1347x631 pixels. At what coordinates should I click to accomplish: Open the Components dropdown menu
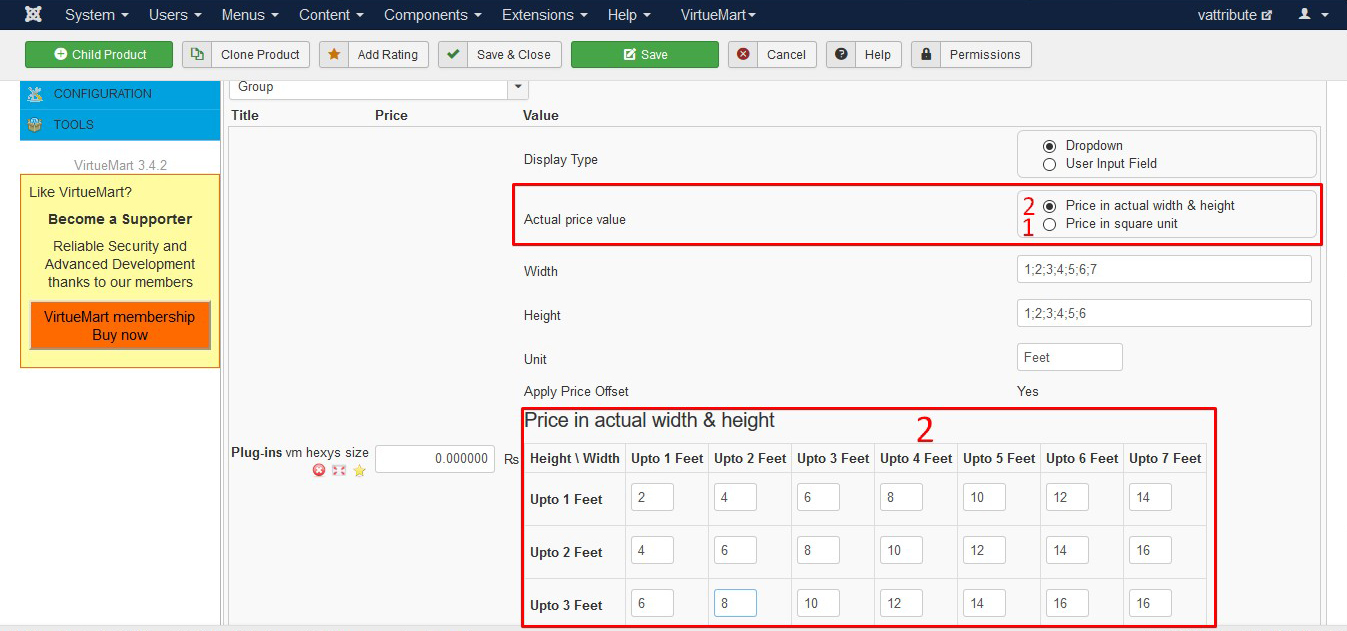pyautogui.click(x=432, y=15)
